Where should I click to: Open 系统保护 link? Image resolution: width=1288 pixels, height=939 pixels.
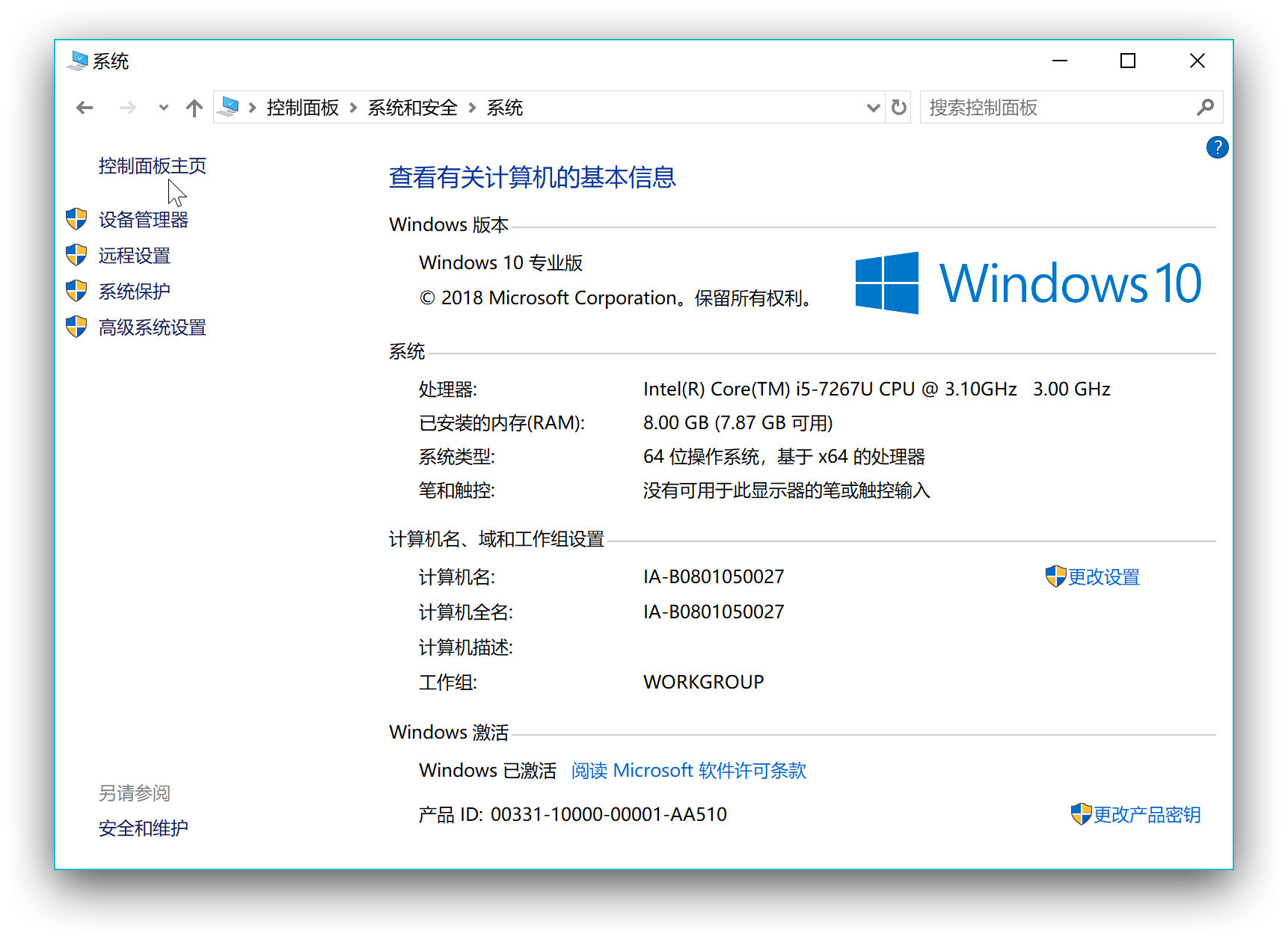[x=135, y=292]
